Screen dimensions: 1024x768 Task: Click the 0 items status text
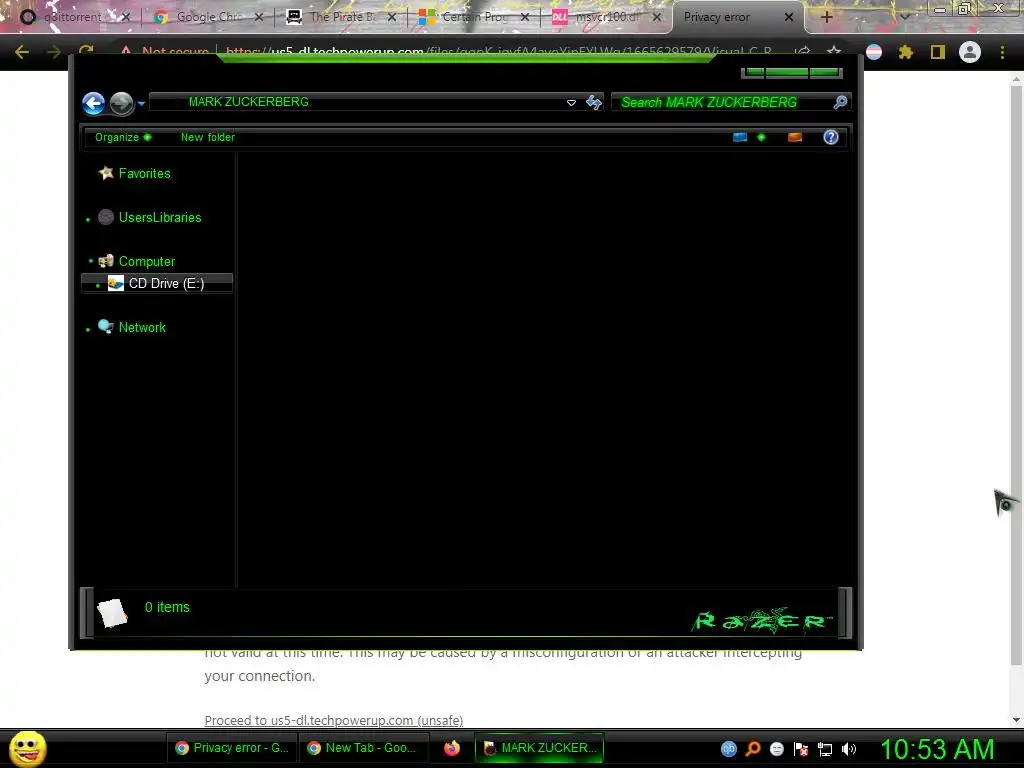click(x=167, y=607)
